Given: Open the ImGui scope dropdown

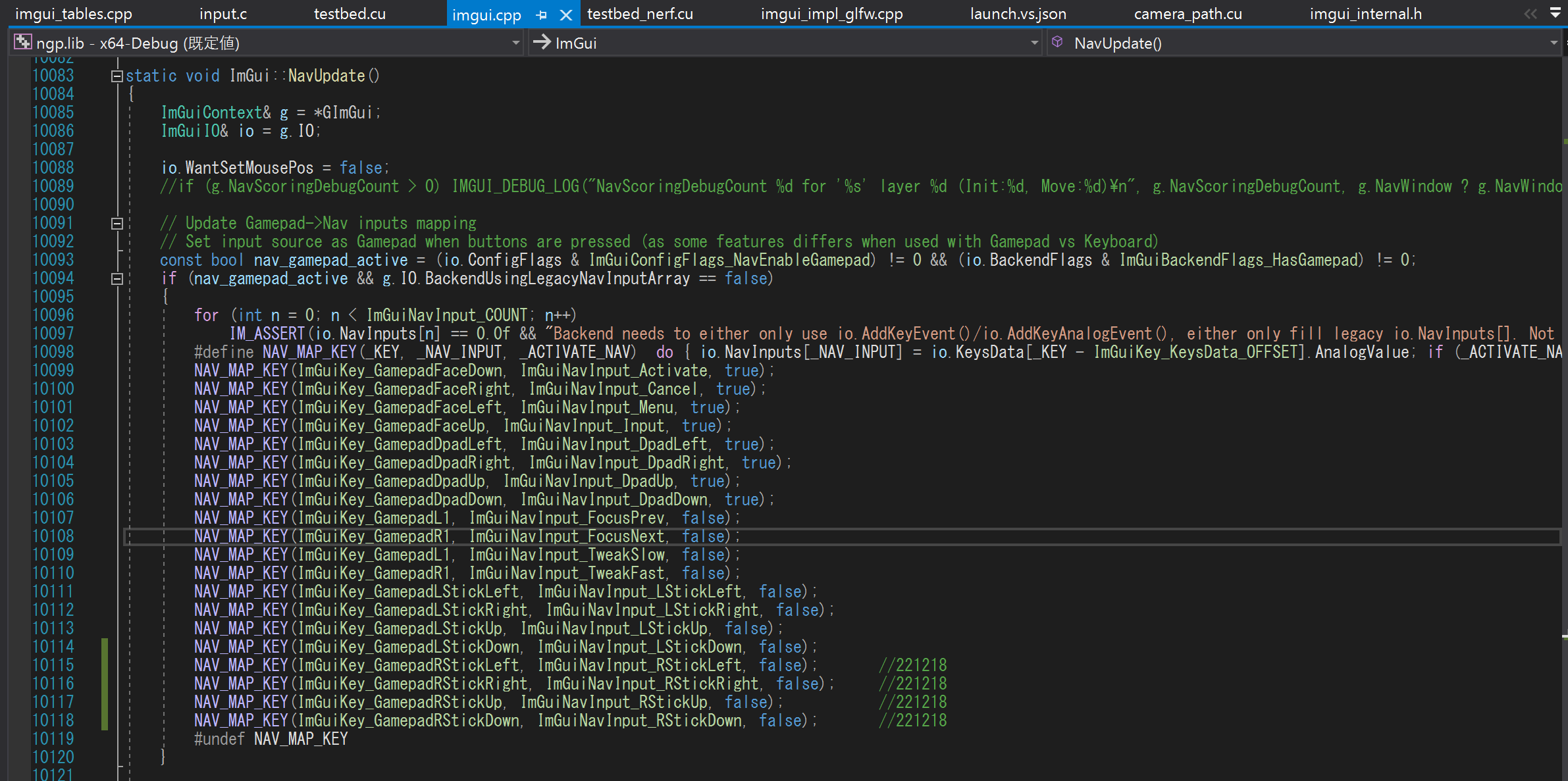Looking at the screenshot, I should tap(1034, 43).
